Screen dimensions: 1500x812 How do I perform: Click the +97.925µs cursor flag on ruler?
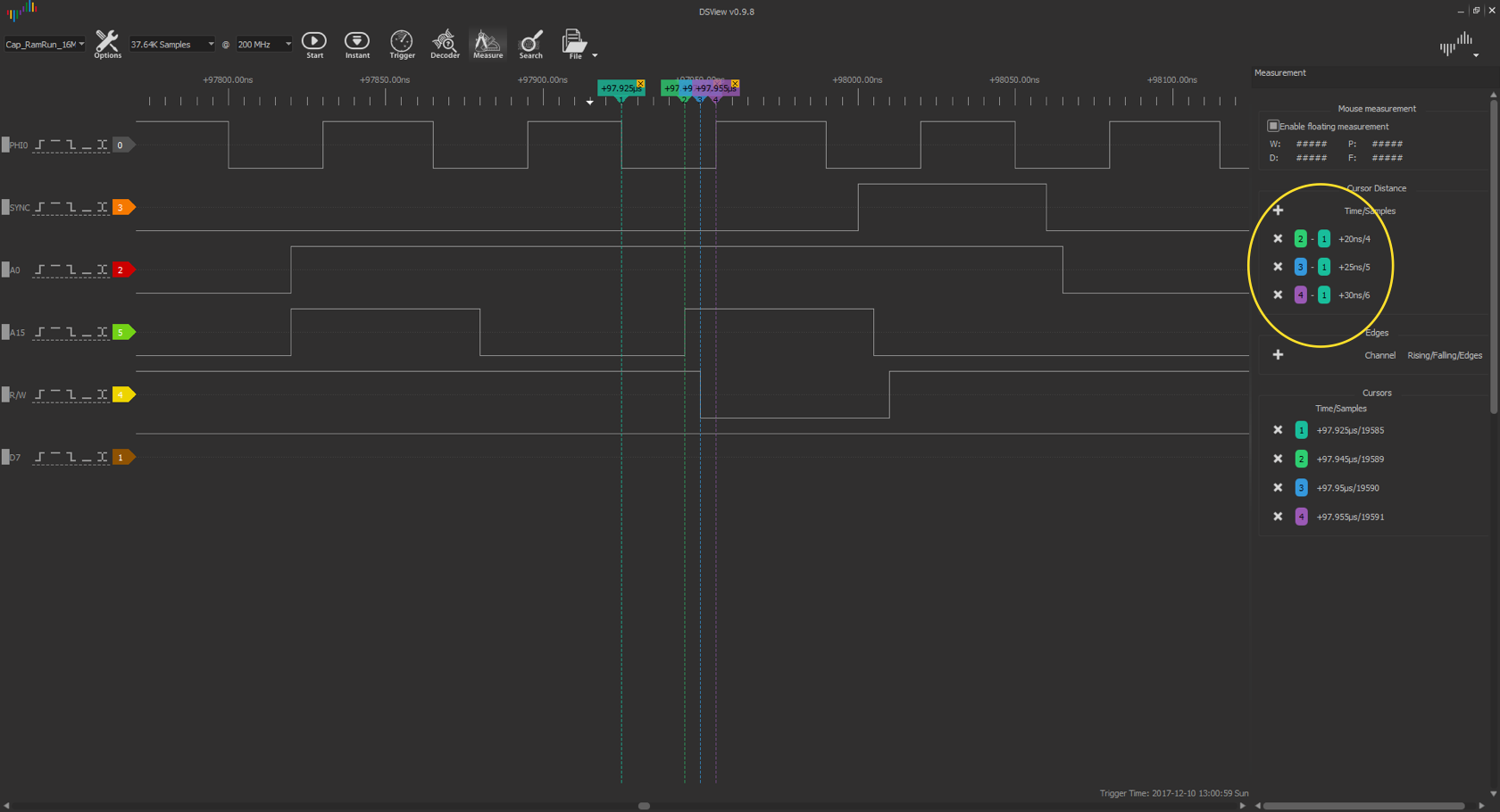[x=620, y=88]
